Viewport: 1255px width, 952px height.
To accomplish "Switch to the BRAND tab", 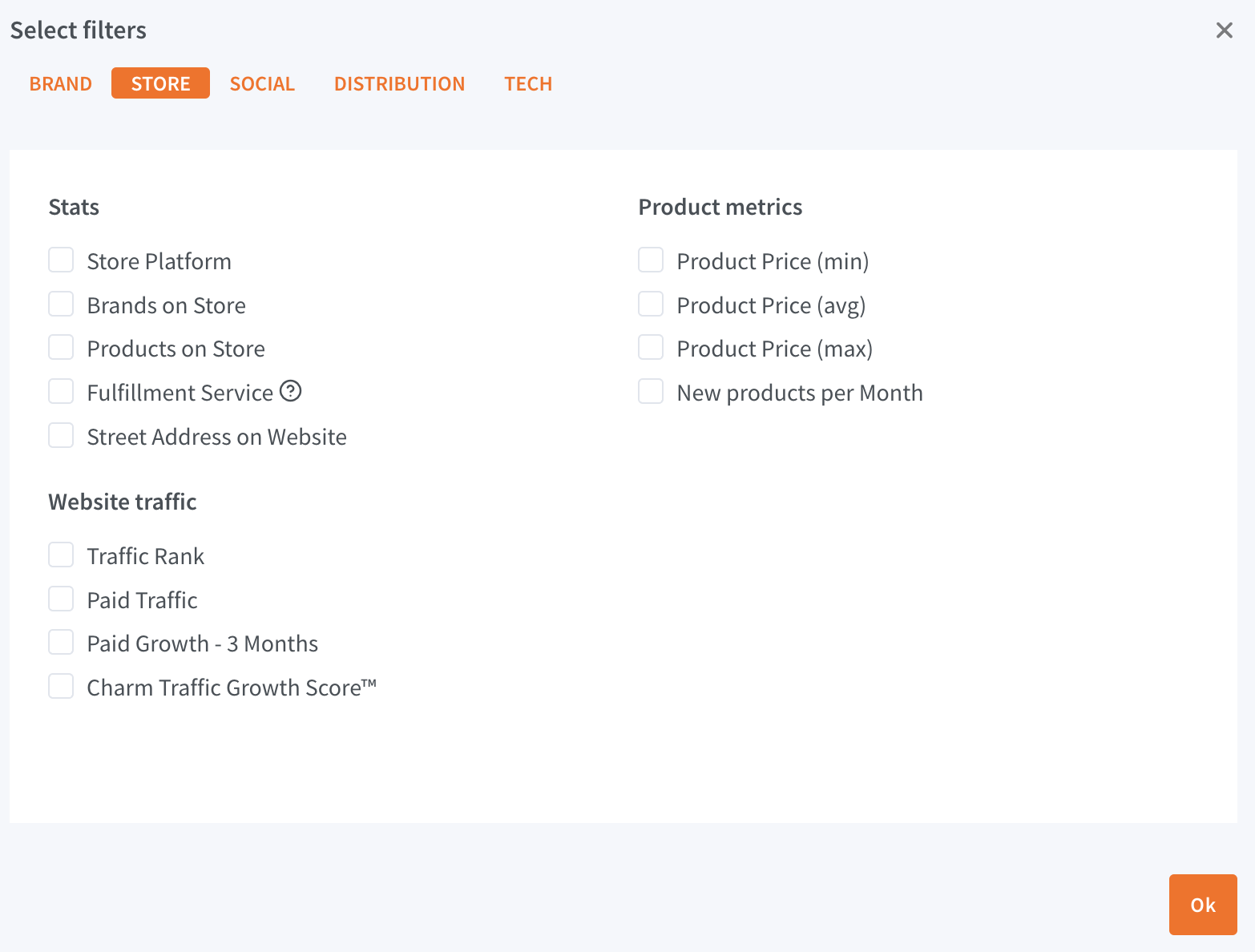I will tap(61, 83).
